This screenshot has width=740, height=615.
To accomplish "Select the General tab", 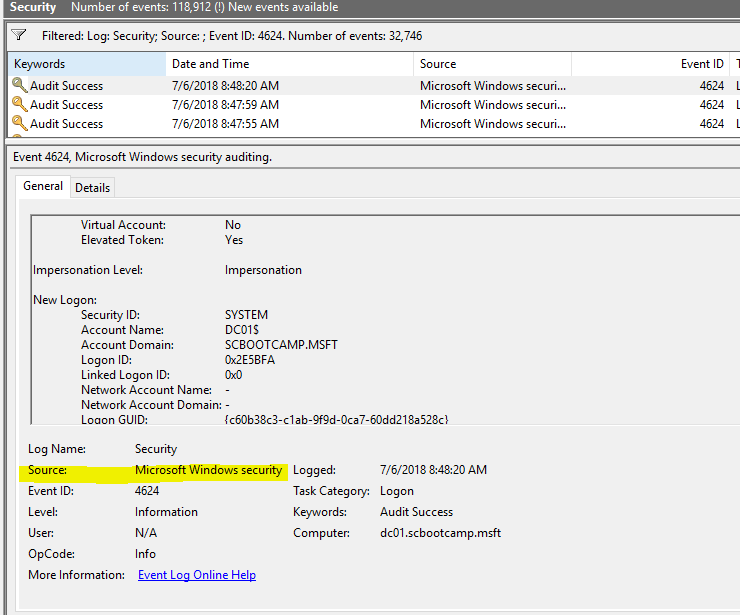I will 43,186.
